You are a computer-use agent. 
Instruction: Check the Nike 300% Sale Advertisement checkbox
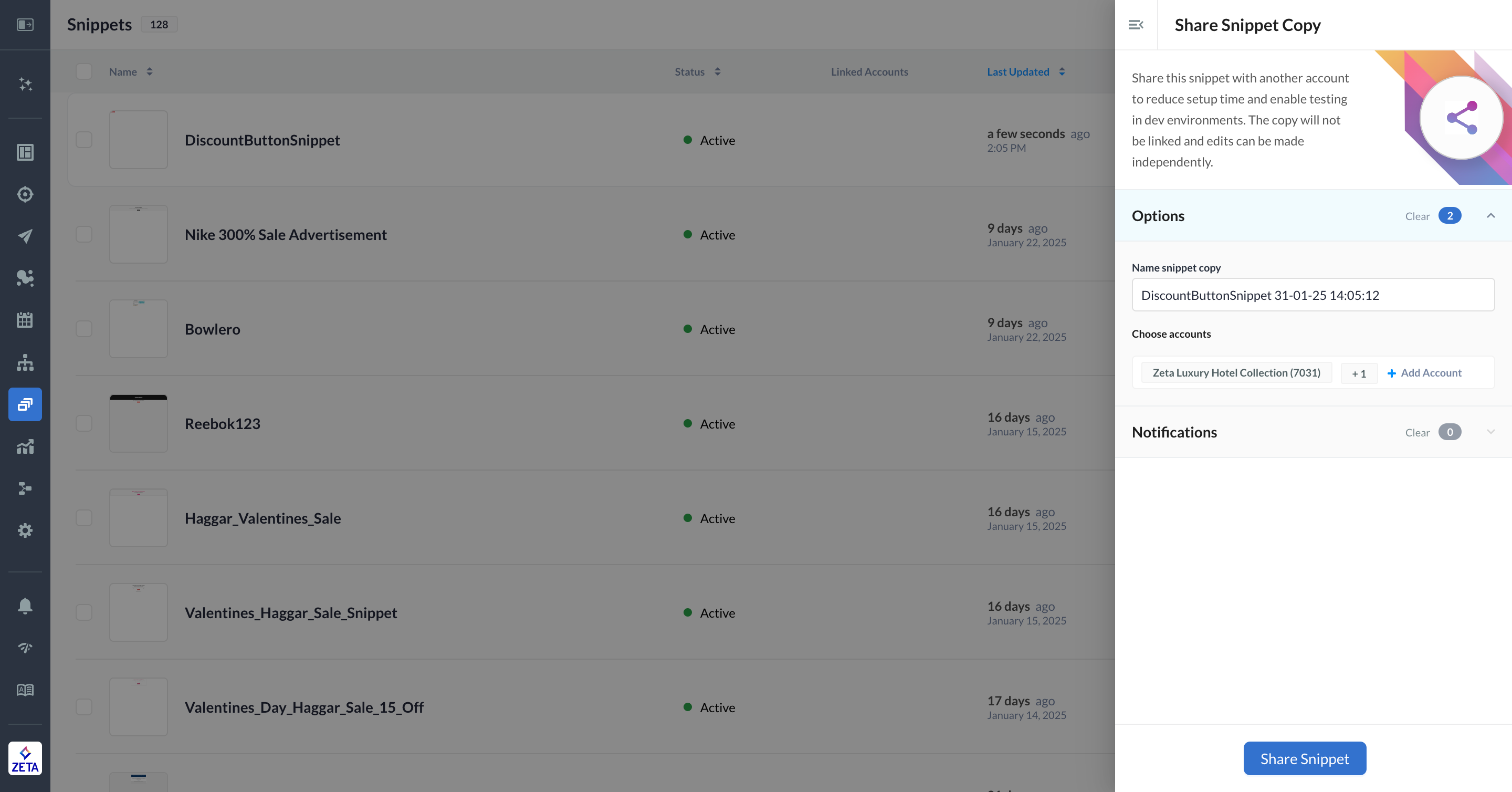coord(84,234)
